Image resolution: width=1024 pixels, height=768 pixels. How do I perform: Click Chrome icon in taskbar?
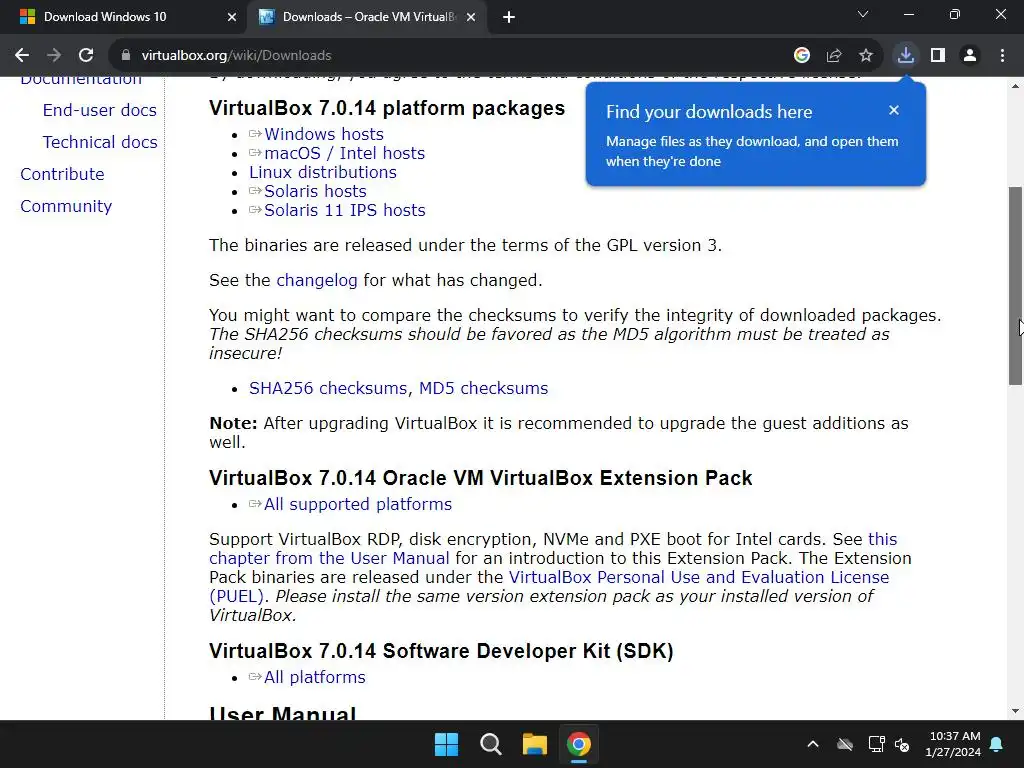[x=579, y=744]
